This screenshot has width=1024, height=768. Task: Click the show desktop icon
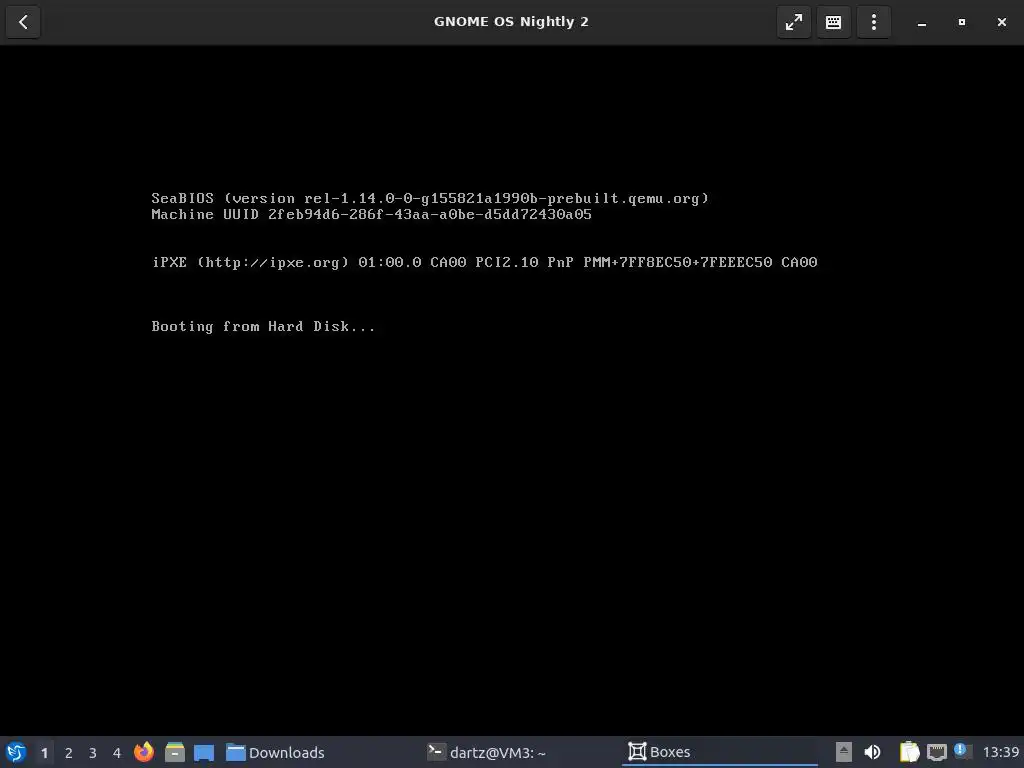pos(204,752)
